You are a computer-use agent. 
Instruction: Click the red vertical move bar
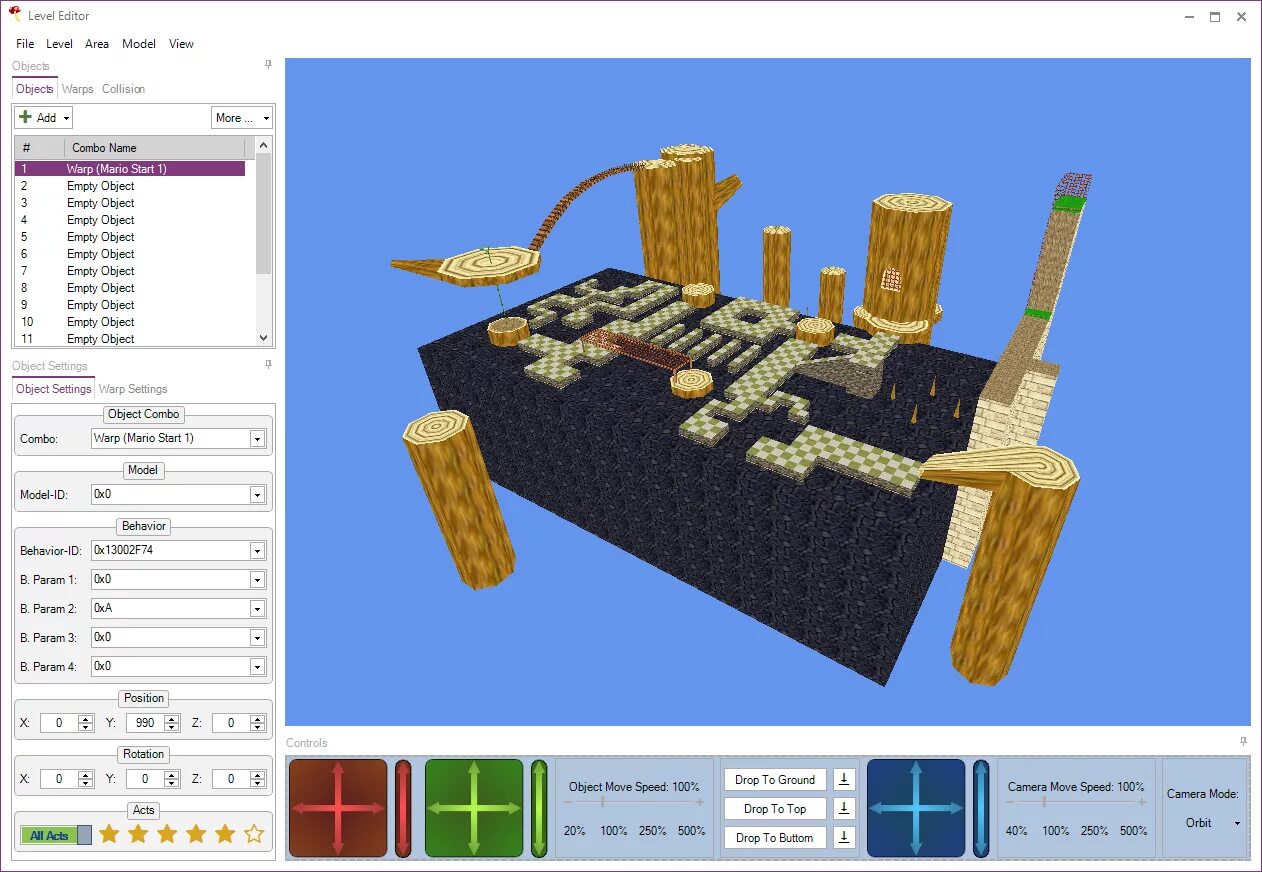click(x=403, y=808)
